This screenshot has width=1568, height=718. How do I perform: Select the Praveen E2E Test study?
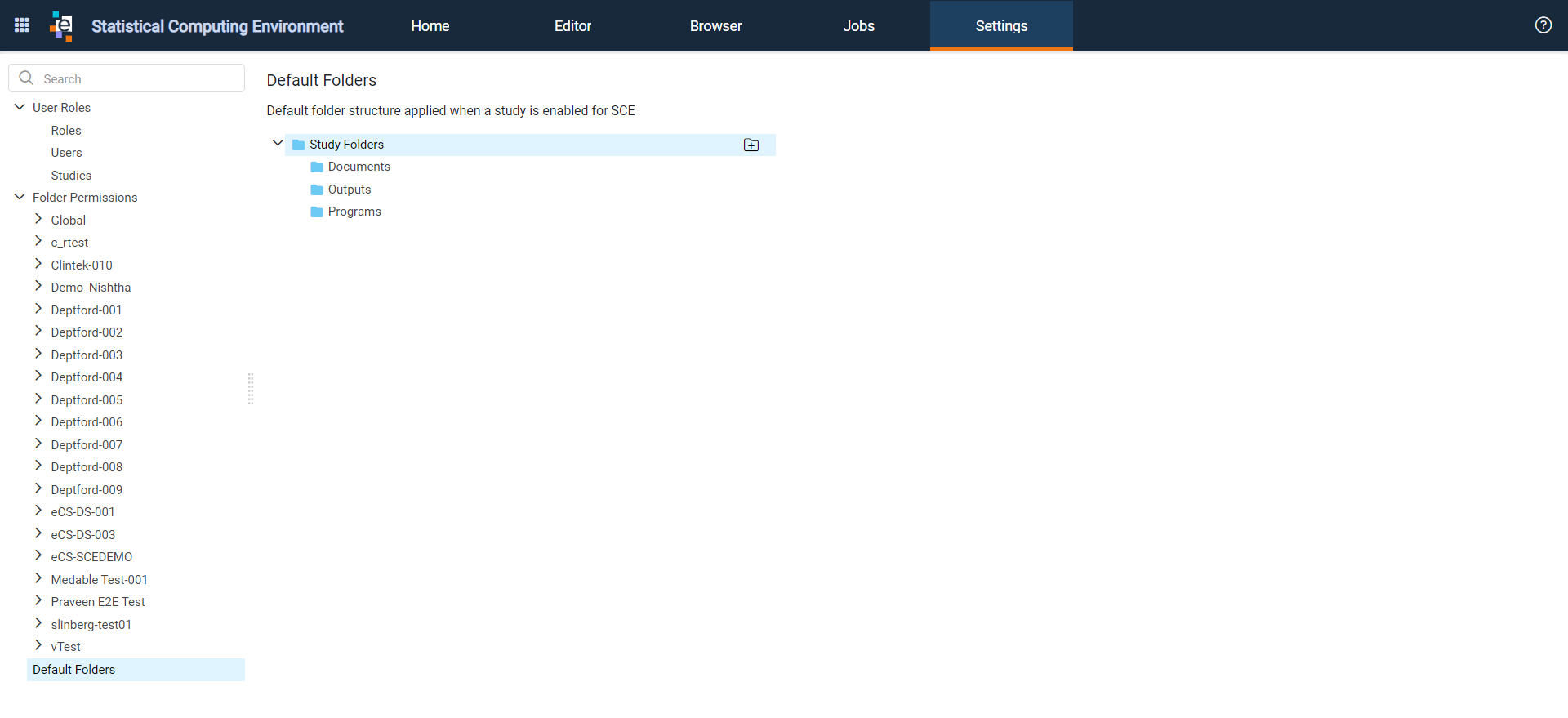point(98,602)
